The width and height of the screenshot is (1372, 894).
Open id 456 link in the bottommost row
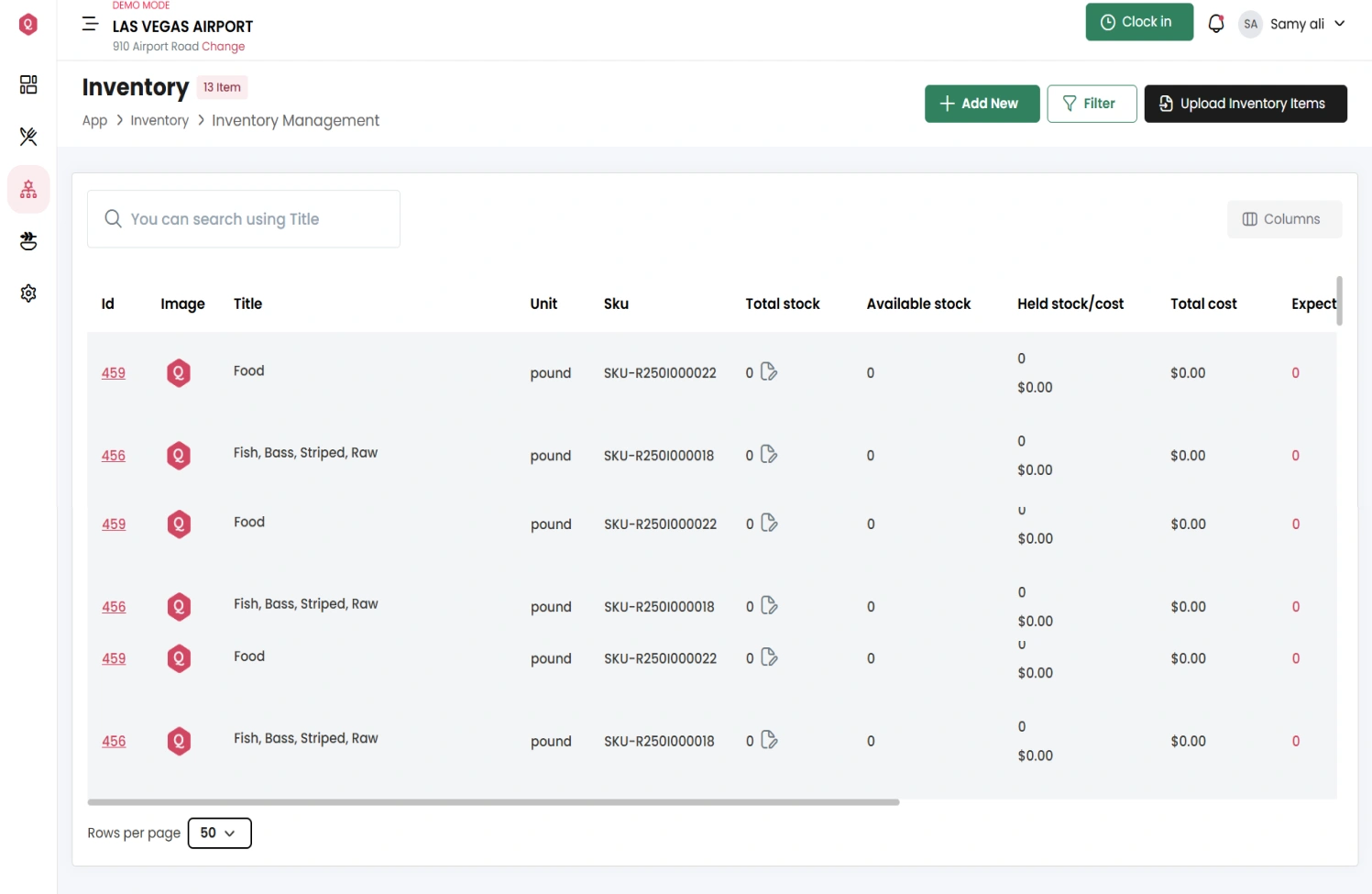(114, 741)
